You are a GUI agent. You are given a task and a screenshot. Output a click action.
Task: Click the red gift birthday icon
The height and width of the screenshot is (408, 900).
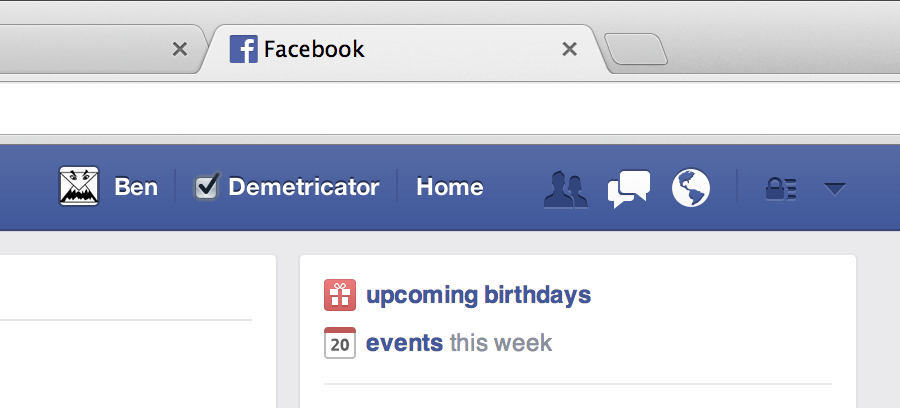pyautogui.click(x=340, y=295)
